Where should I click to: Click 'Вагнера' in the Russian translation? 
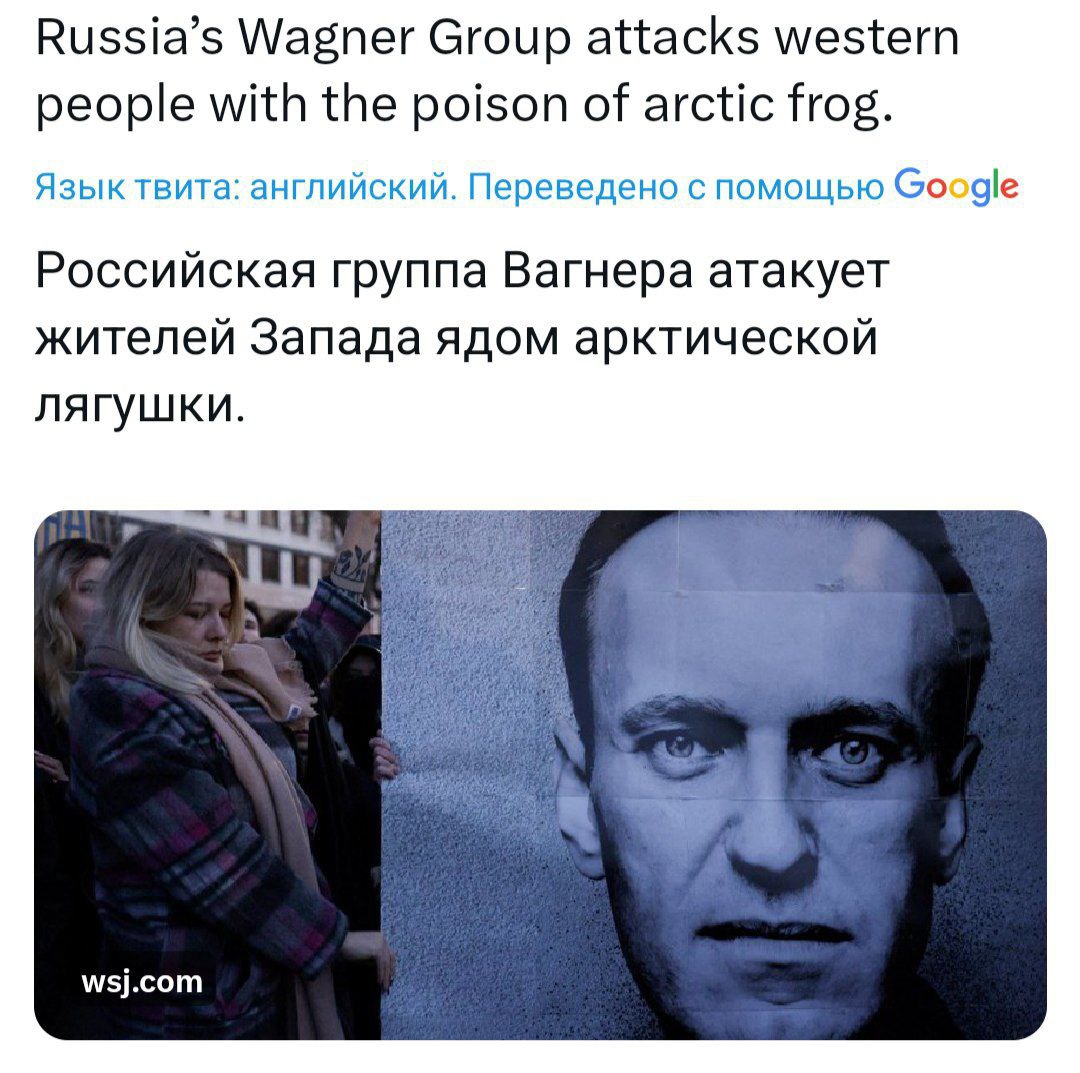point(597,271)
